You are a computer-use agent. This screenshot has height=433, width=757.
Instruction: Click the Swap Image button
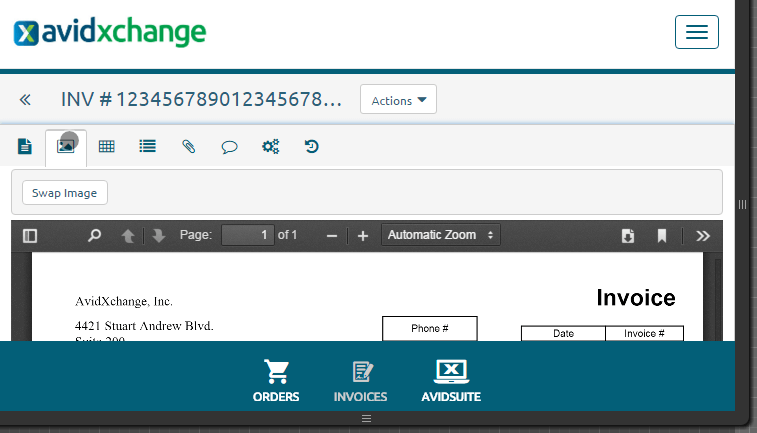pyautogui.click(x=65, y=193)
